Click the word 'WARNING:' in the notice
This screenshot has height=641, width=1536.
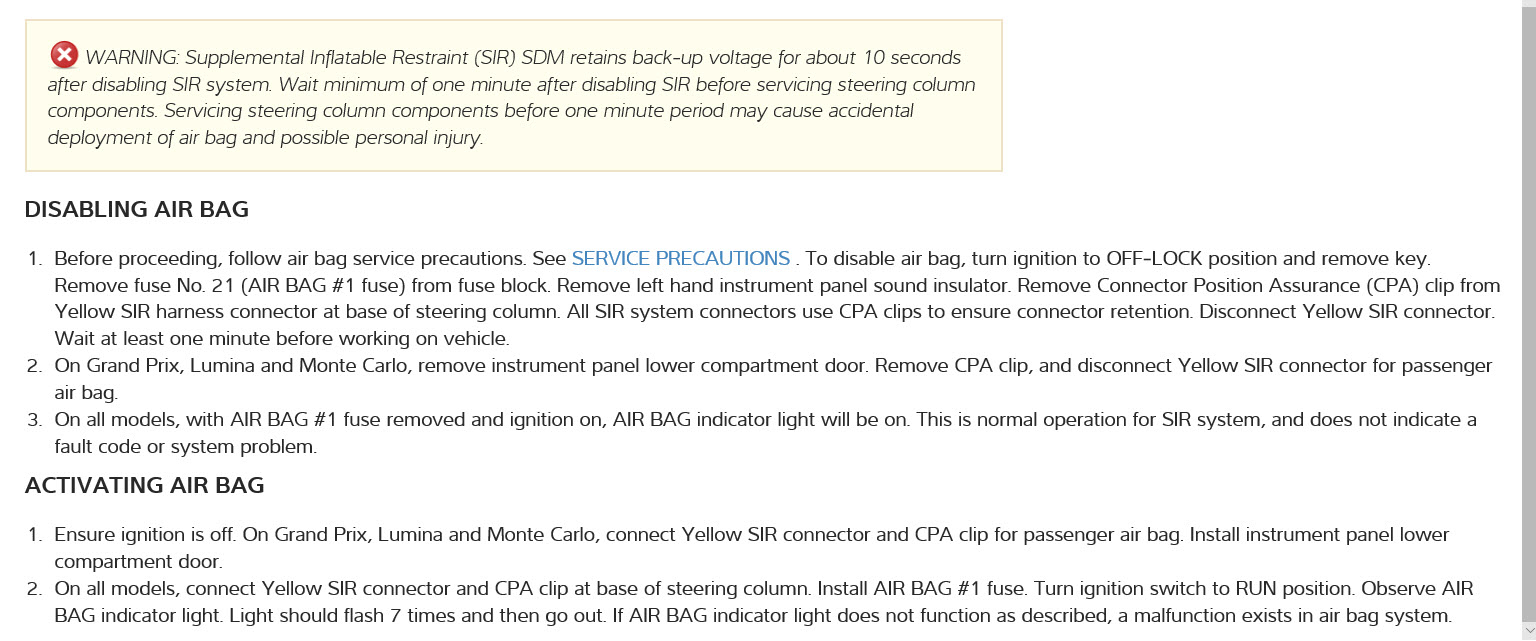click(133, 58)
